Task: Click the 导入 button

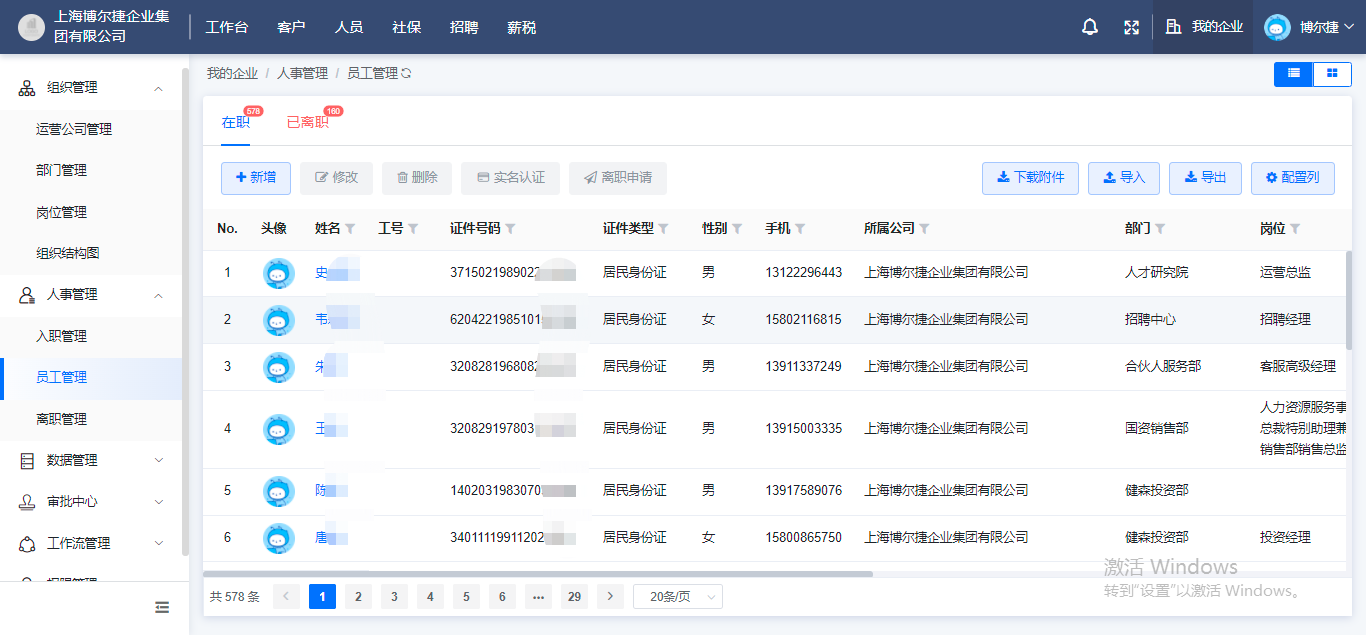Action: click(1124, 178)
